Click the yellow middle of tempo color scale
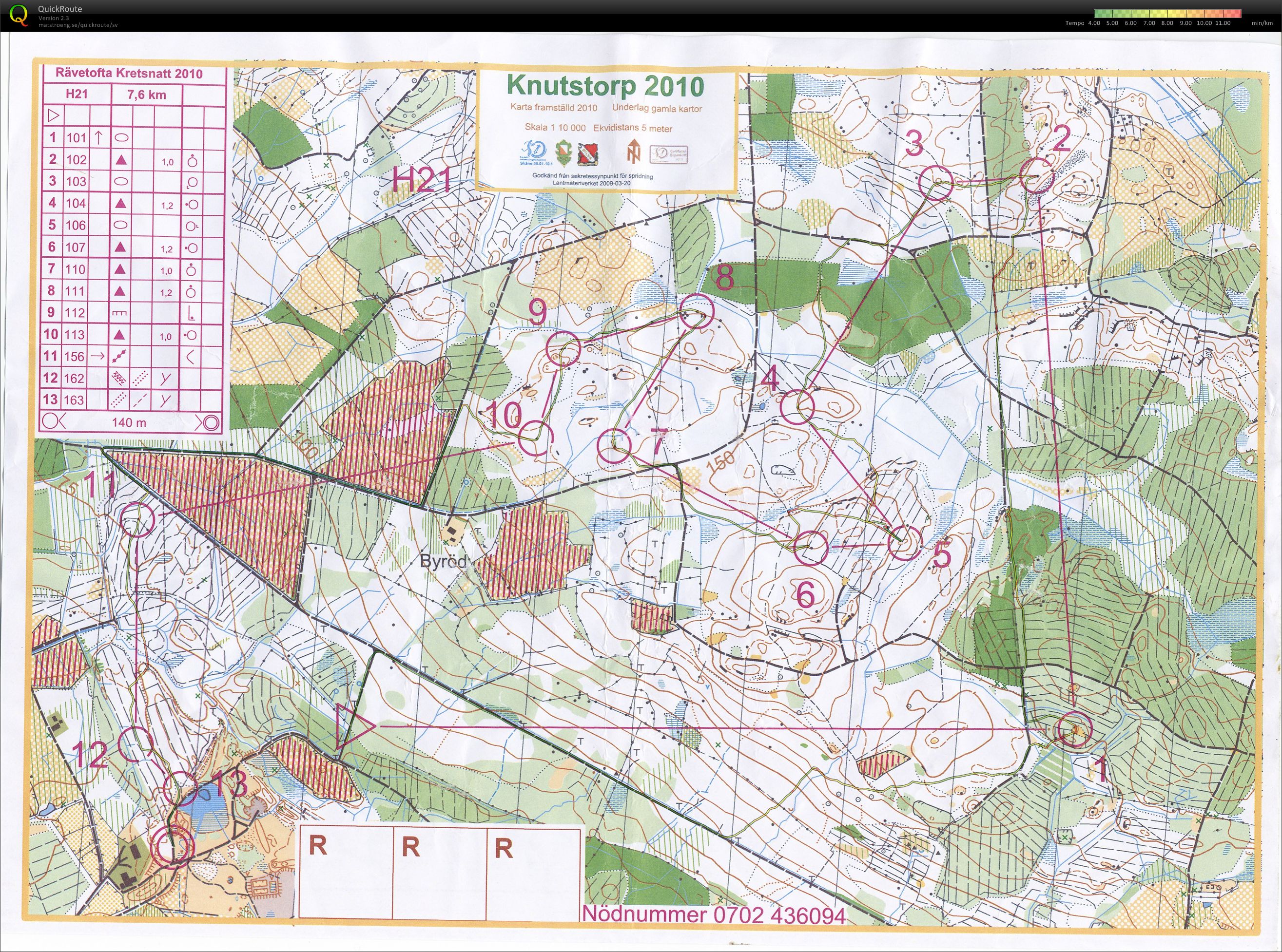 pos(1167,14)
